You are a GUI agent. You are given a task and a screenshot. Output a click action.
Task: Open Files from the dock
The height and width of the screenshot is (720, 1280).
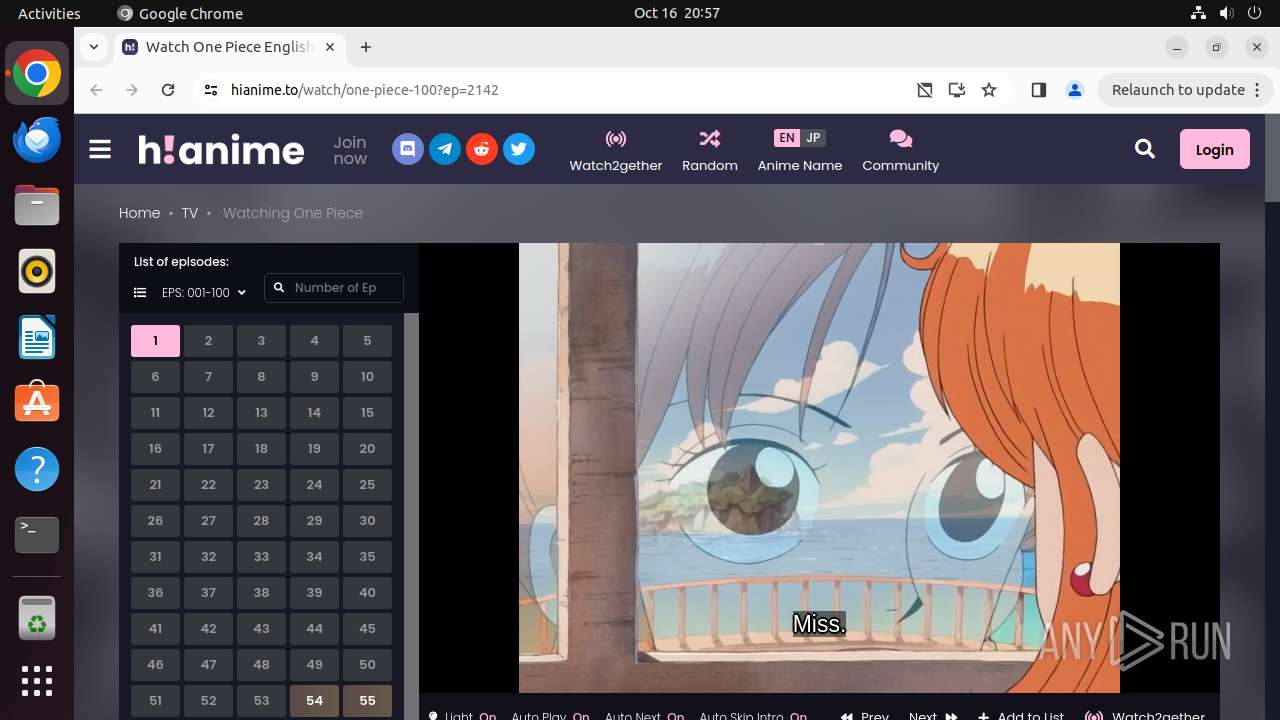click(x=37, y=205)
